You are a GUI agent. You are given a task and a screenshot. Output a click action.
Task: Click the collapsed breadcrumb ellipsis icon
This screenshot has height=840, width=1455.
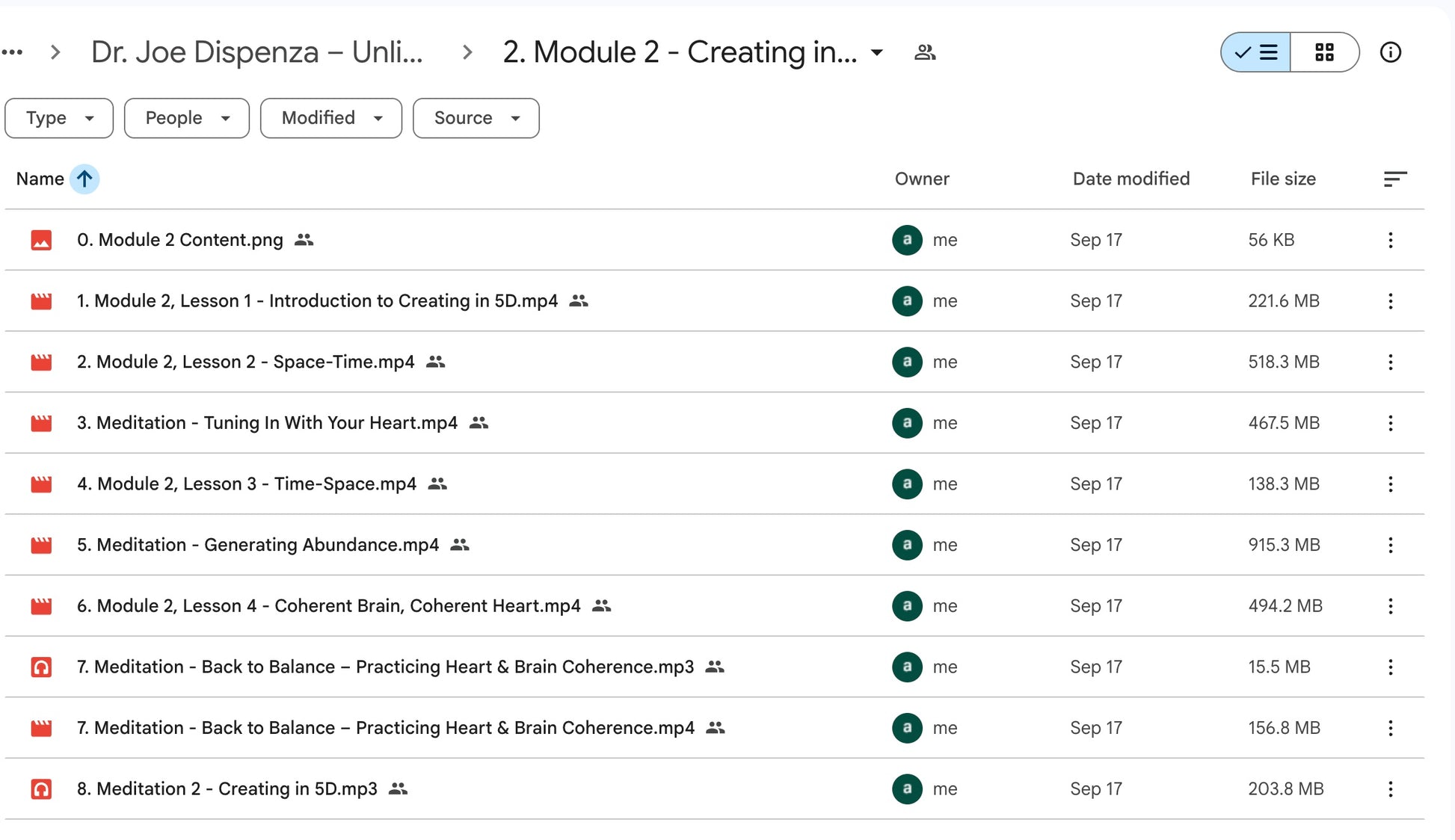[x=12, y=52]
